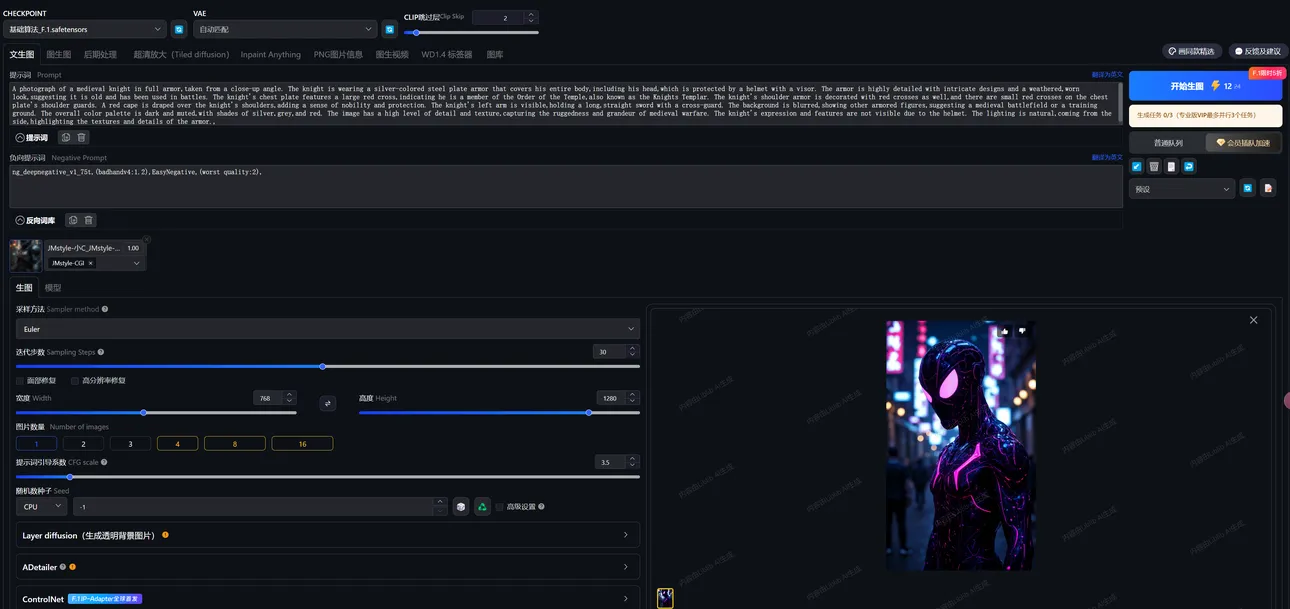This screenshot has height=609, width=1290.
Task: Click the refresh icon next to VAE dropdown
Action: [389, 30]
